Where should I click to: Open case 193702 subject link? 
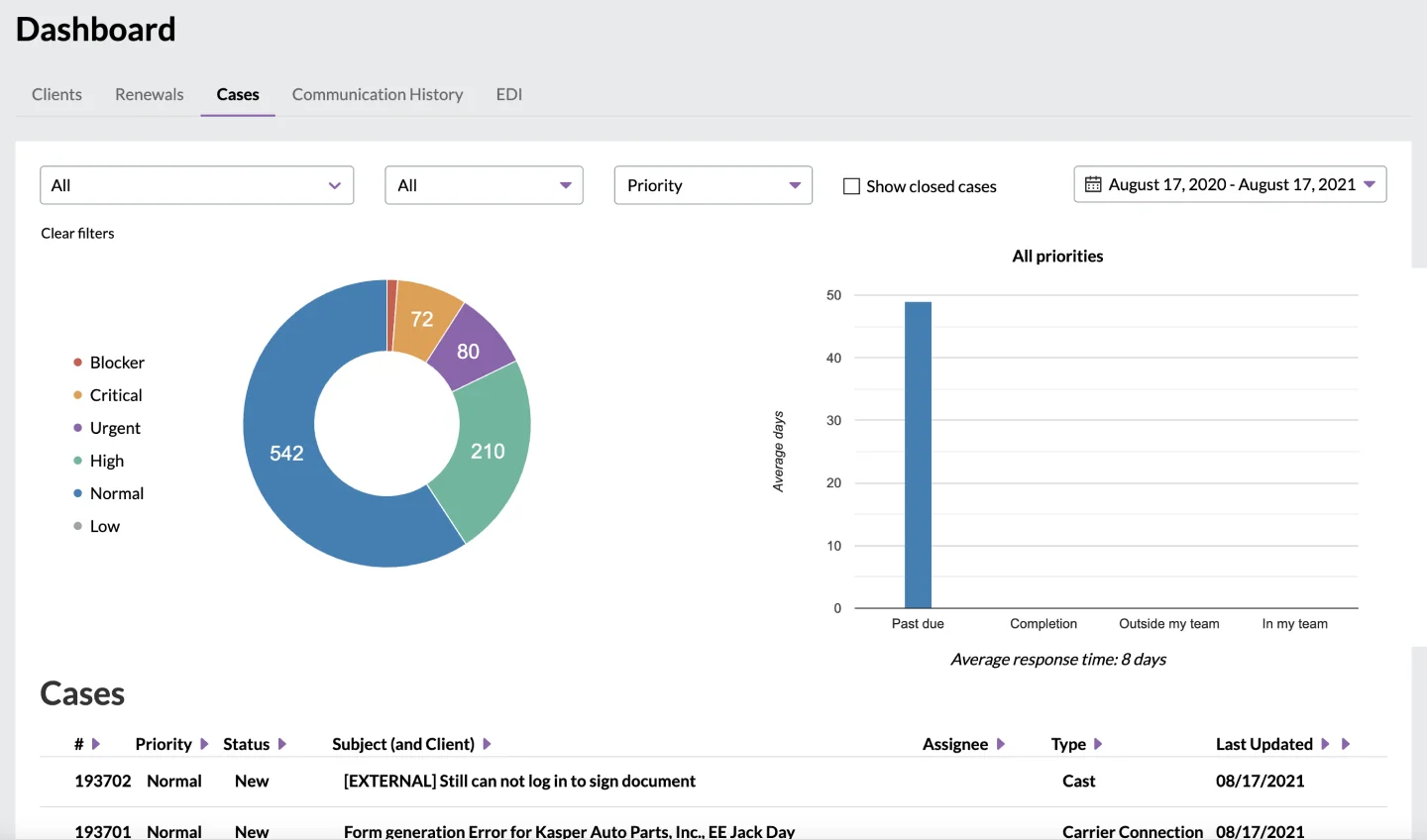pos(519,781)
